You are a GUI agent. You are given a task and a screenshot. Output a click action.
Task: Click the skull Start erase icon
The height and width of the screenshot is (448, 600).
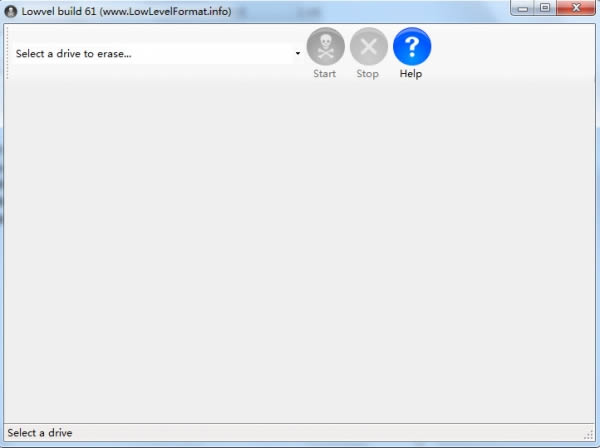(325, 47)
